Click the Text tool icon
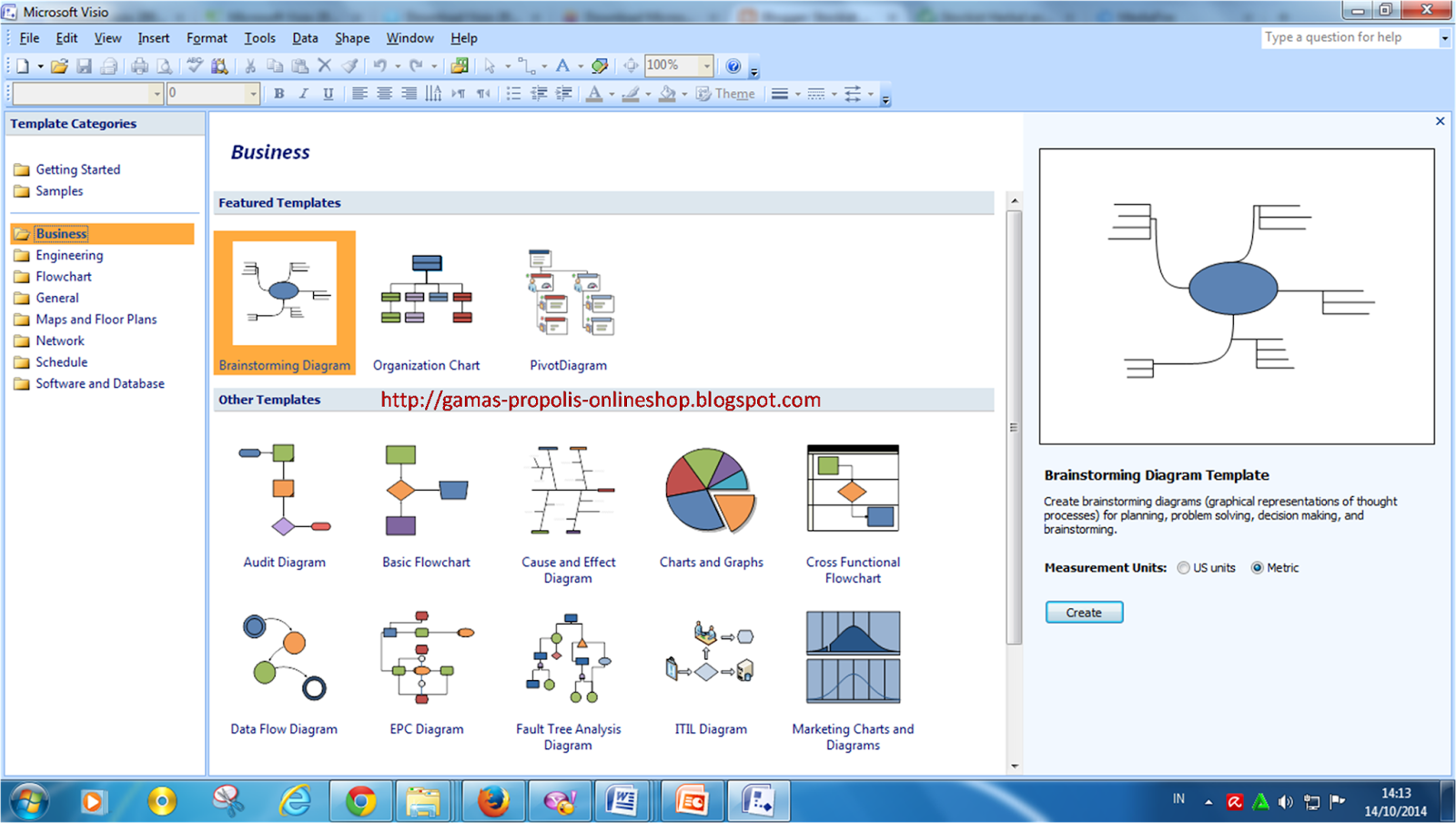Image resolution: width=1456 pixels, height=823 pixels. [562, 66]
